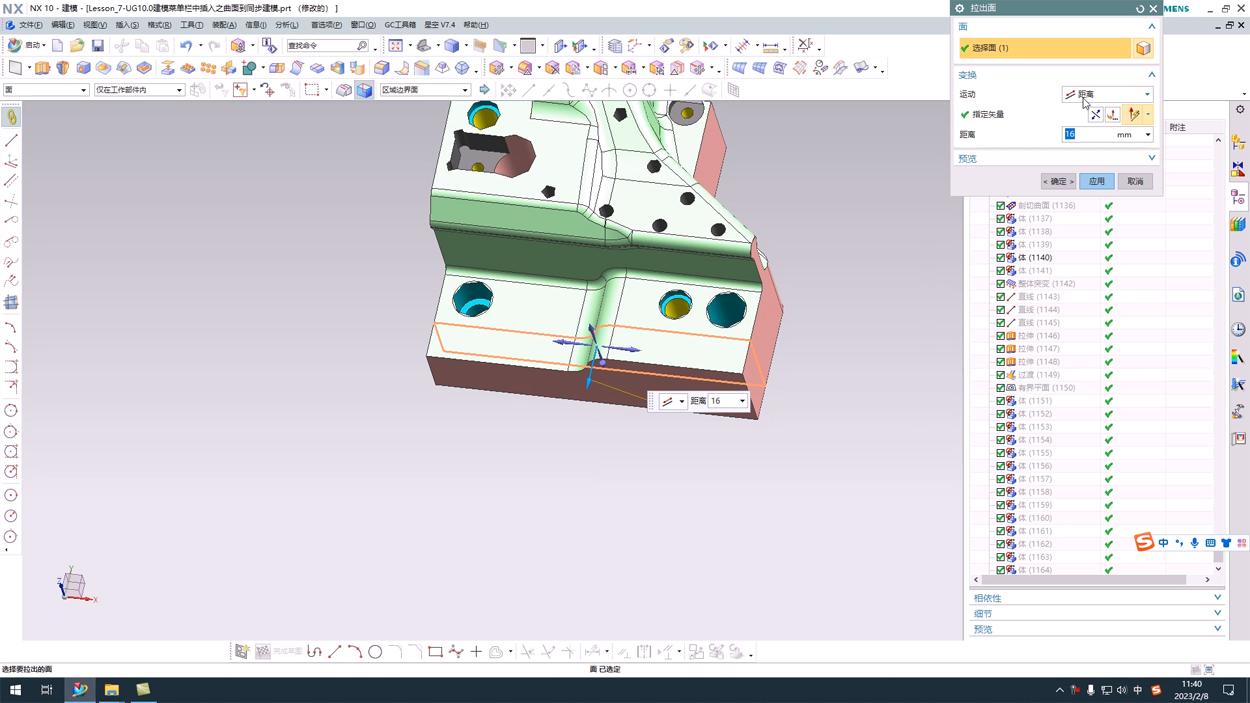
Task: Click the 取消 Cancel button
Action: pyautogui.click(x=1135, y=182)
